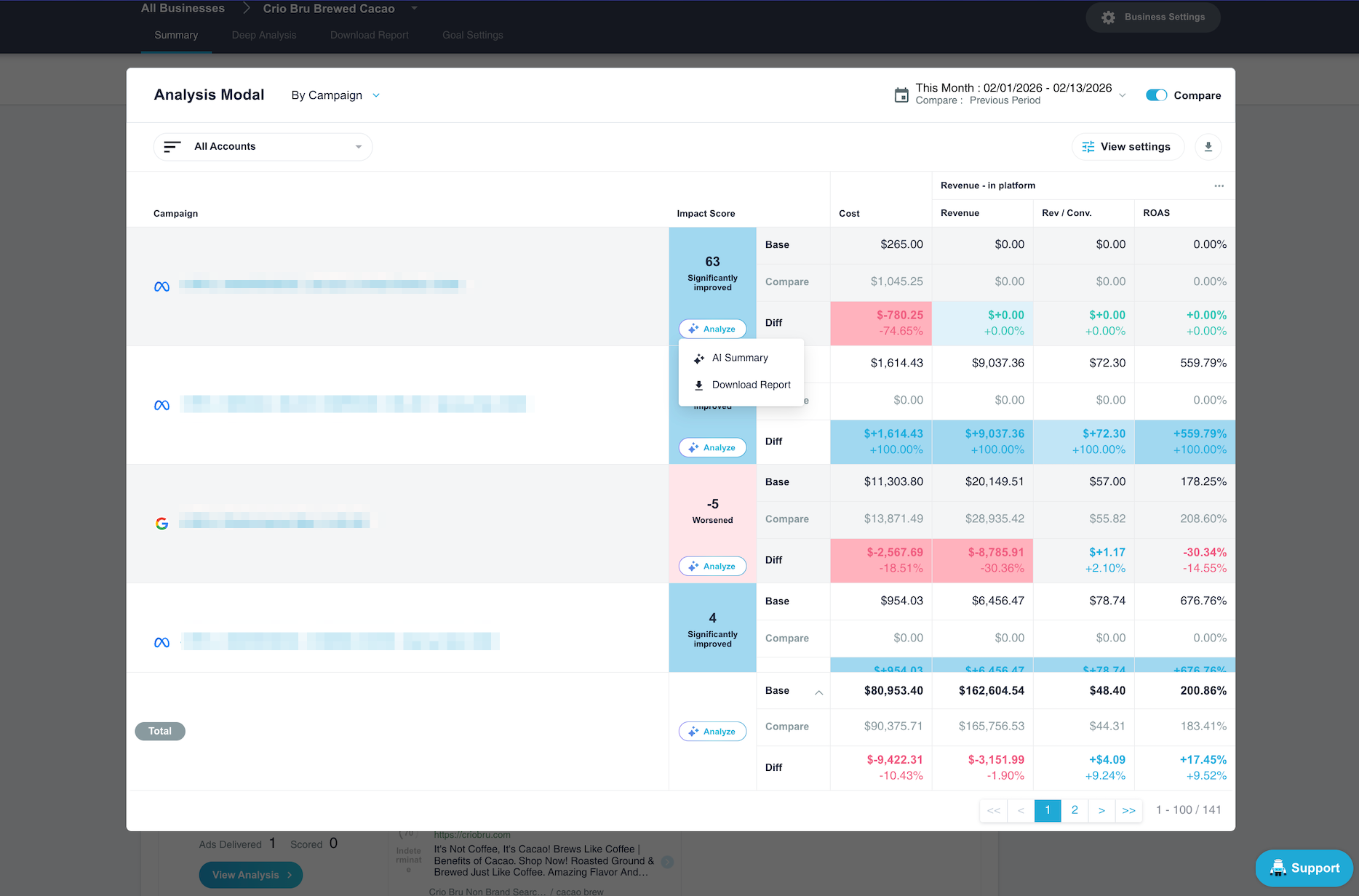1359x896 pixels.
Task: Click the Google logo on the Worsened campaign
Action: coord(162,524)
